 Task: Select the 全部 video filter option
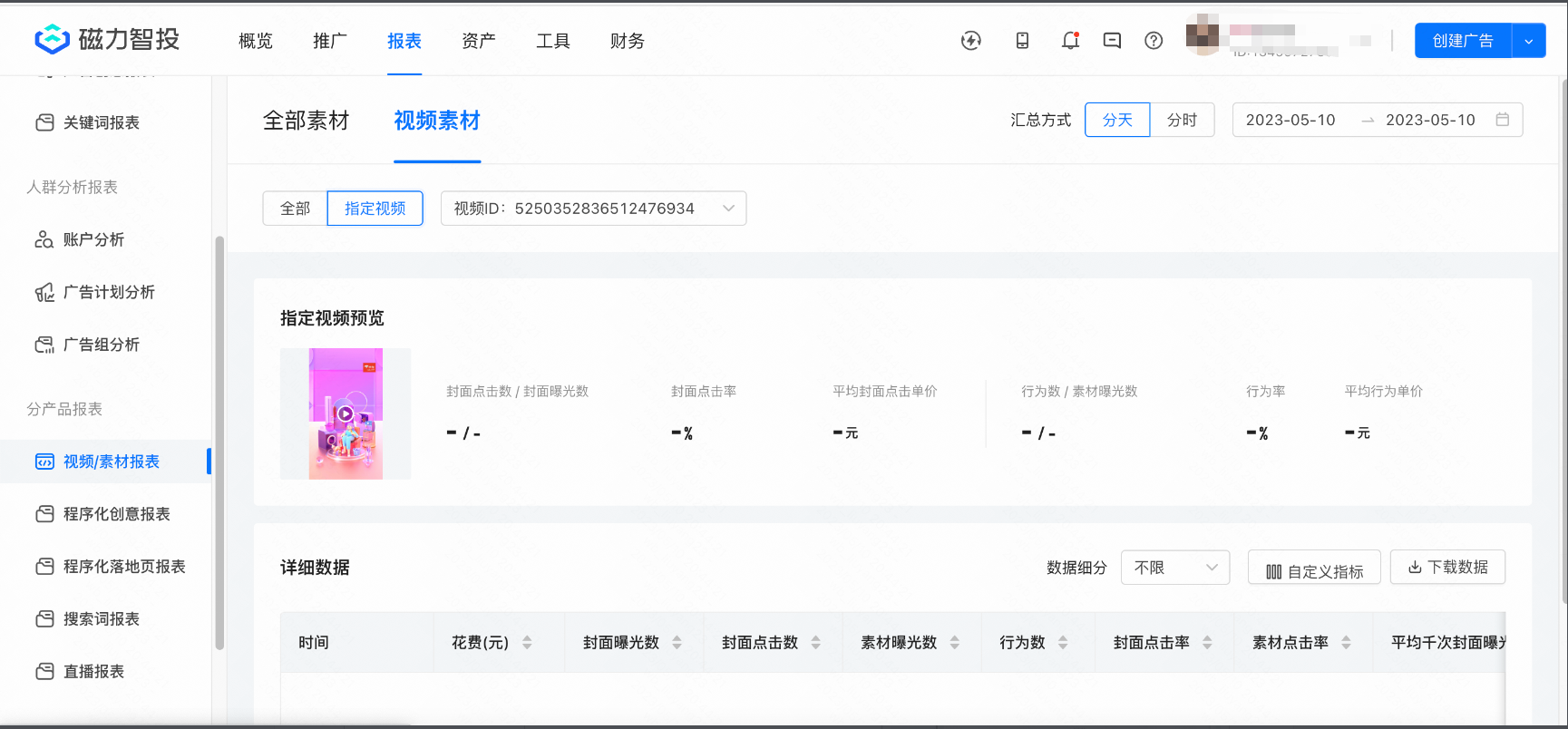pyautogui.click(x=295, y=209)
